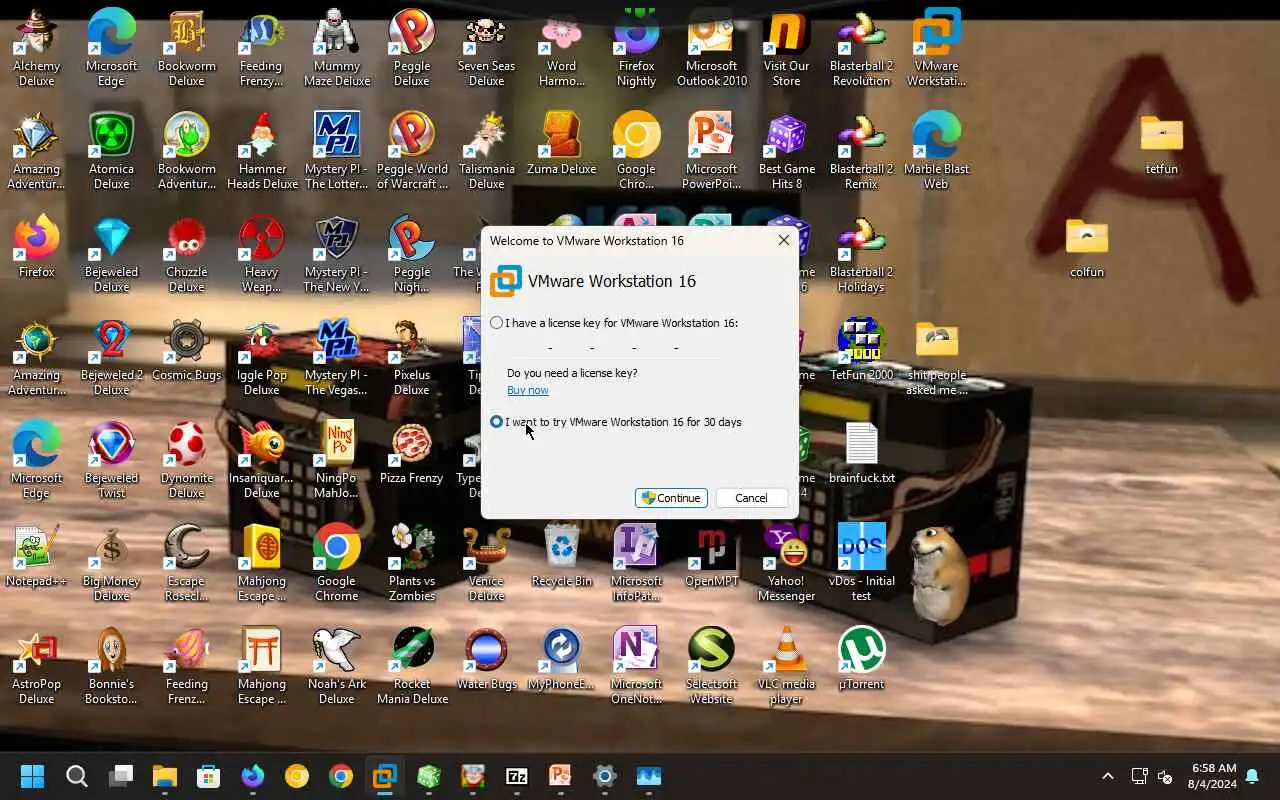Open the Zuma Deluxe shortcut
Screen dimensions: 1280x800
[x=561, y=143]
